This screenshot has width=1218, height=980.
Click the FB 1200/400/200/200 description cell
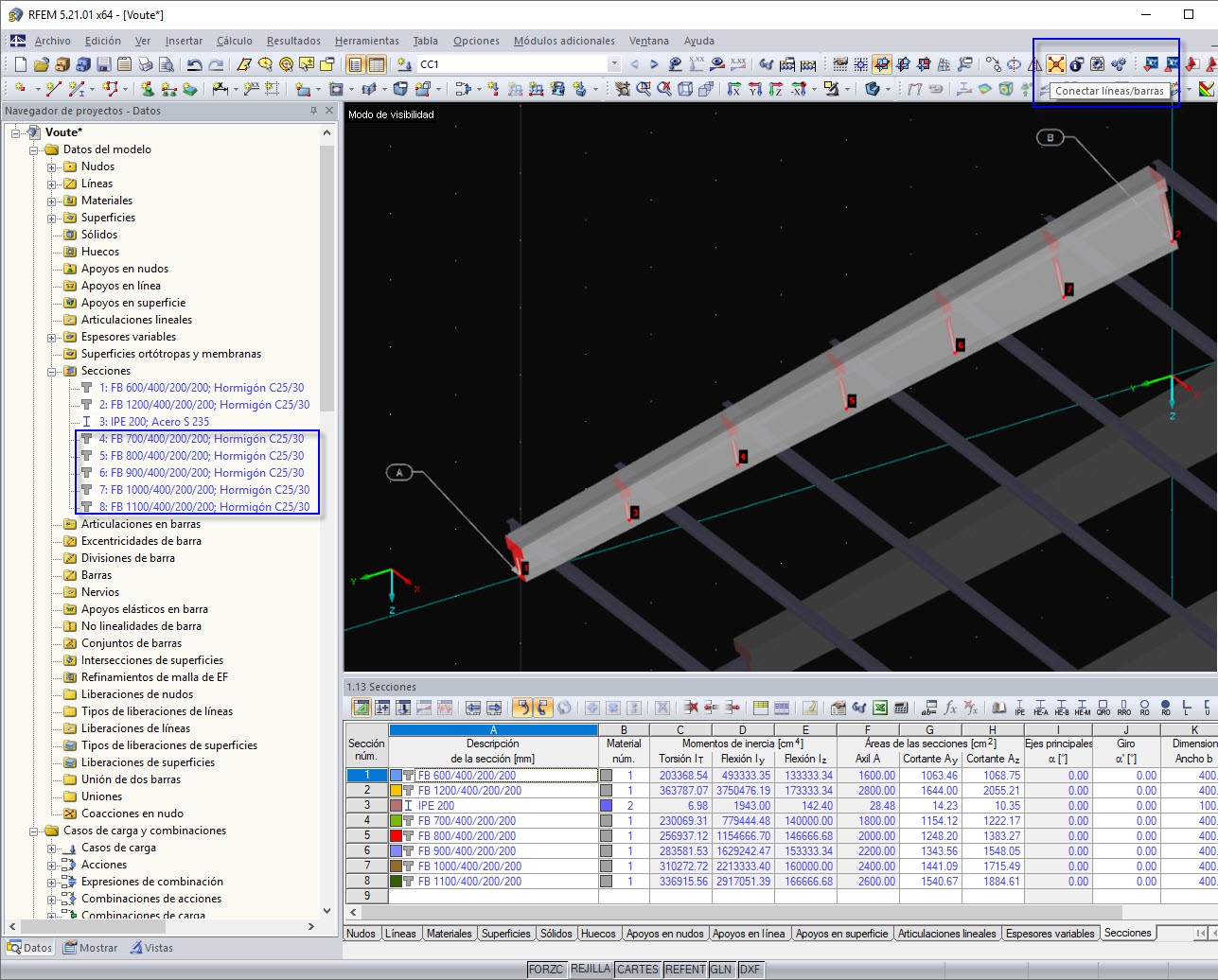point(469,791)
